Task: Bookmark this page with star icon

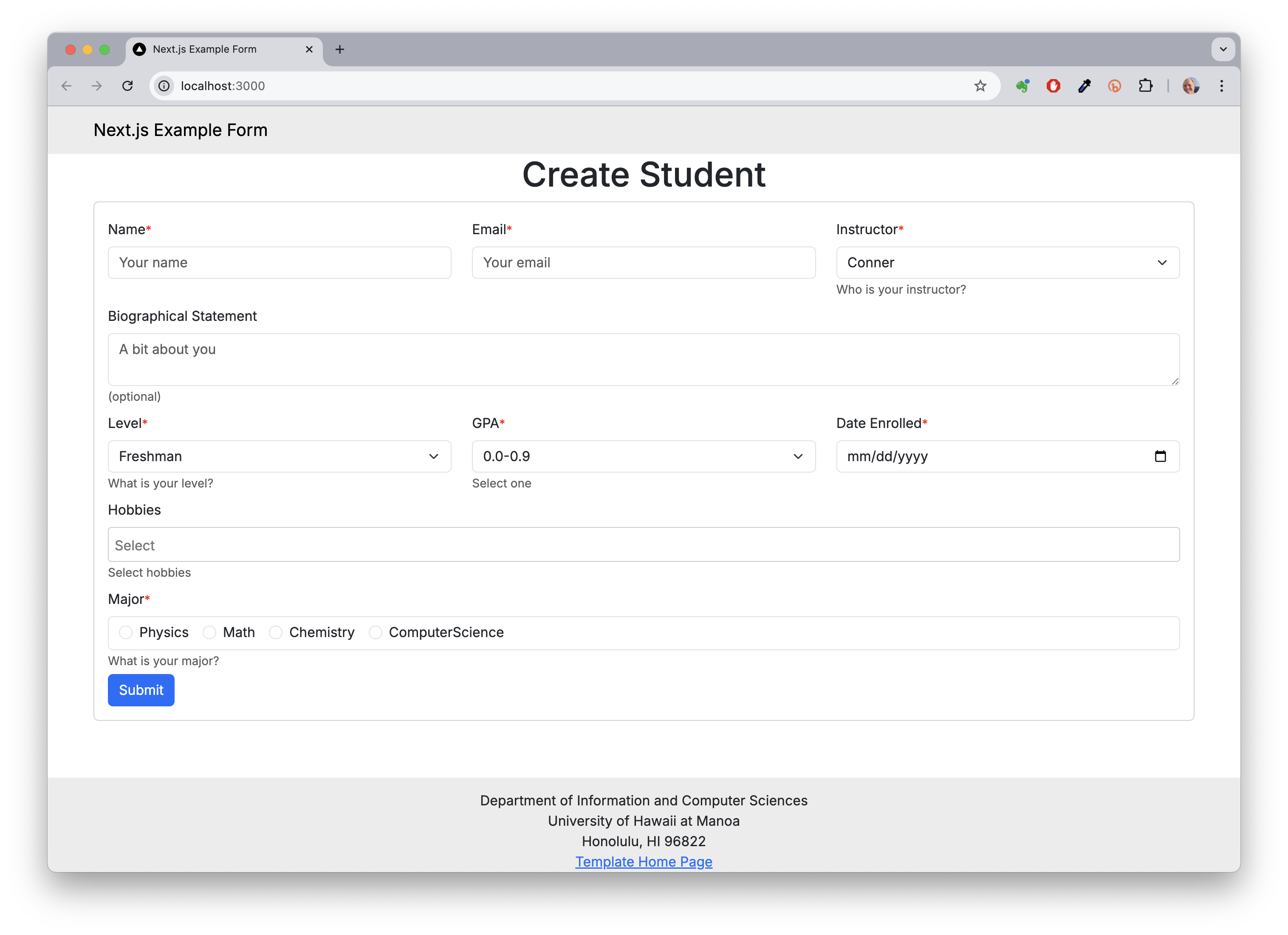Action: coord(980,86)
